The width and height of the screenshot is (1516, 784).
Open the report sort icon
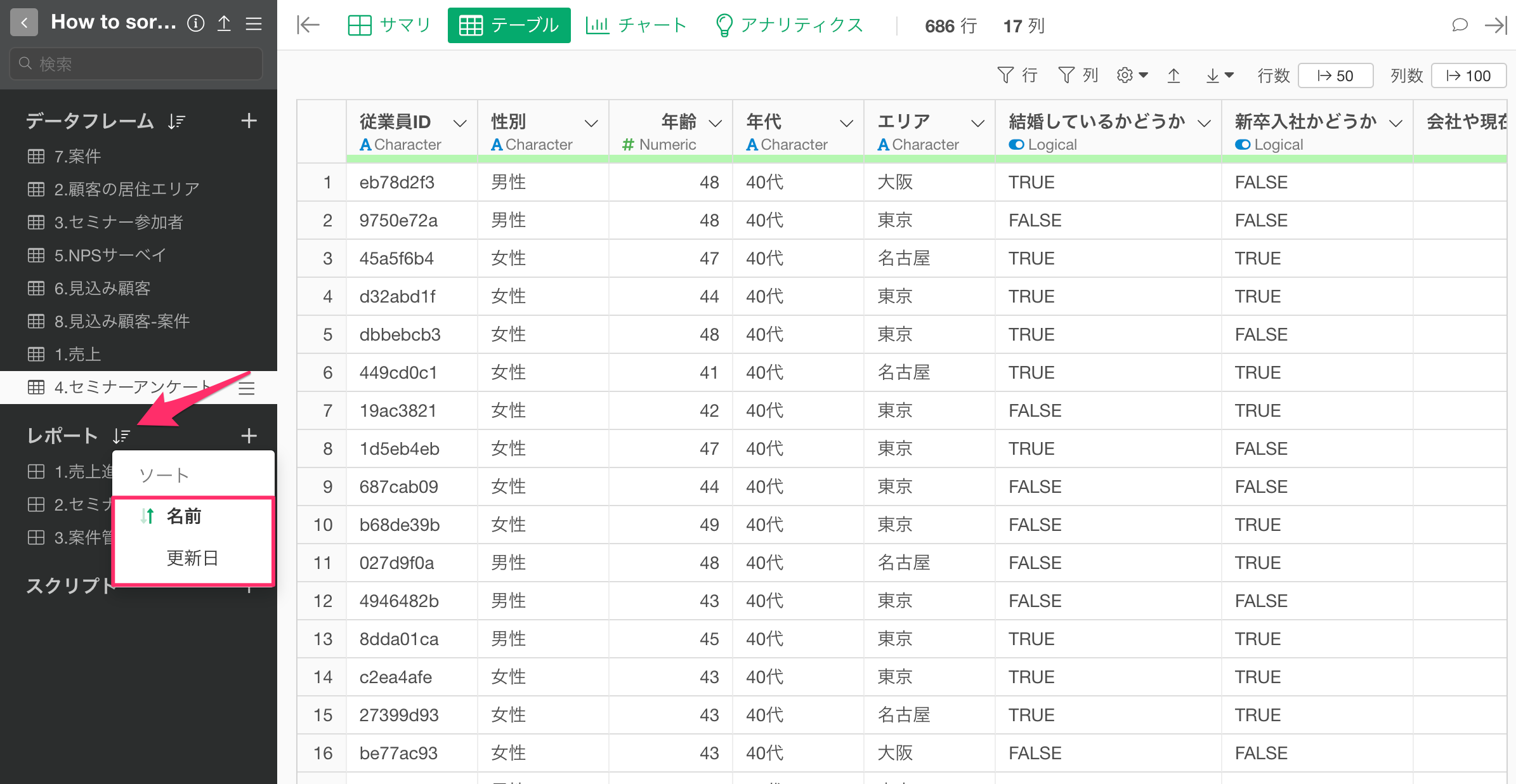click(x=121, y=436)
